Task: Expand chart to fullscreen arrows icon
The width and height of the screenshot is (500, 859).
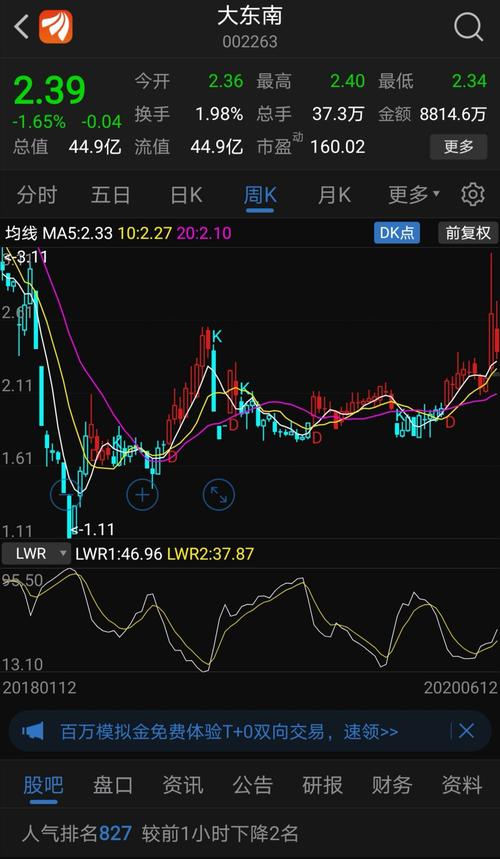Action: pyautogui.click(x=219, y=494)
